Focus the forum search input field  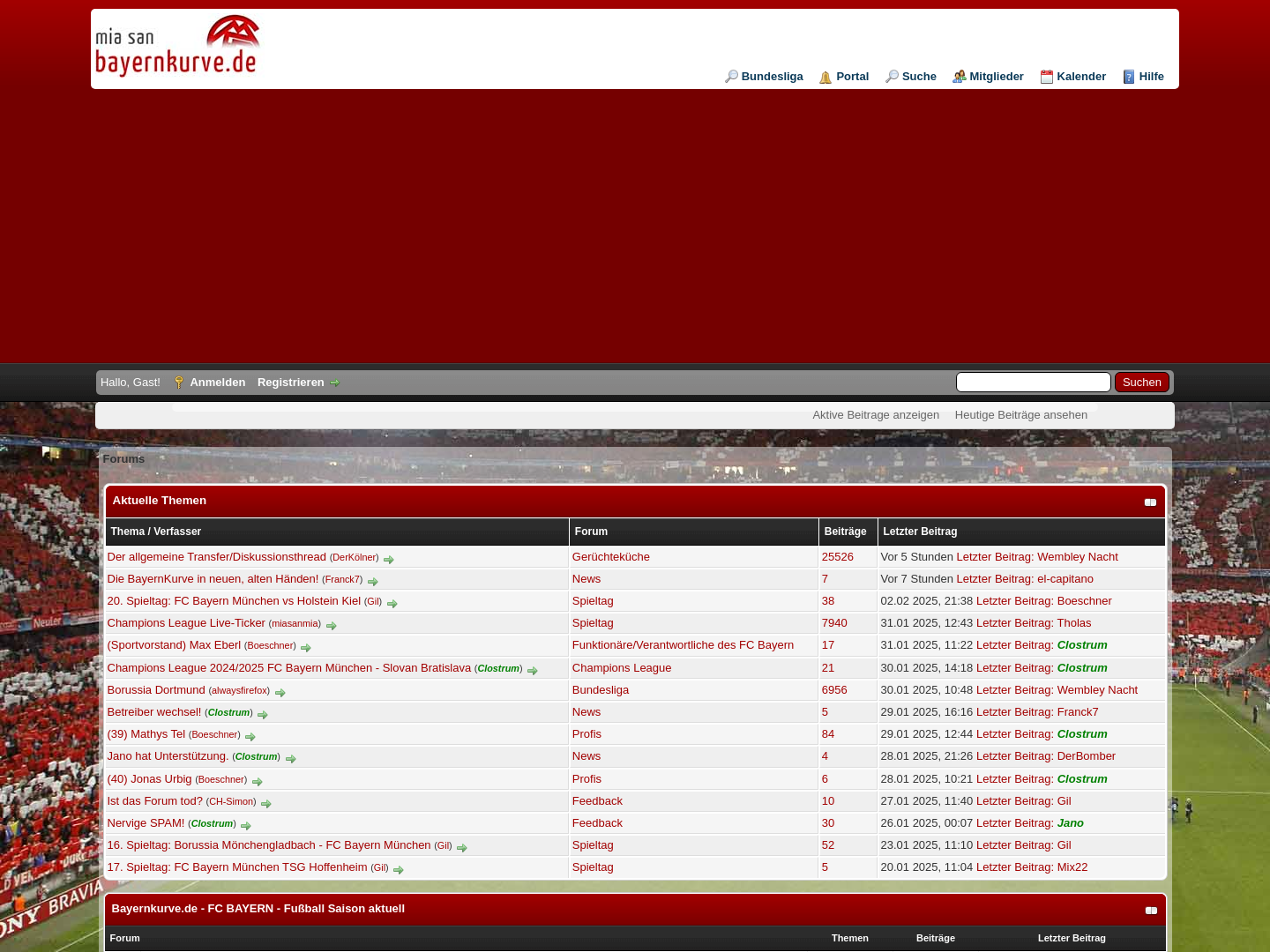pos(1034,382)
